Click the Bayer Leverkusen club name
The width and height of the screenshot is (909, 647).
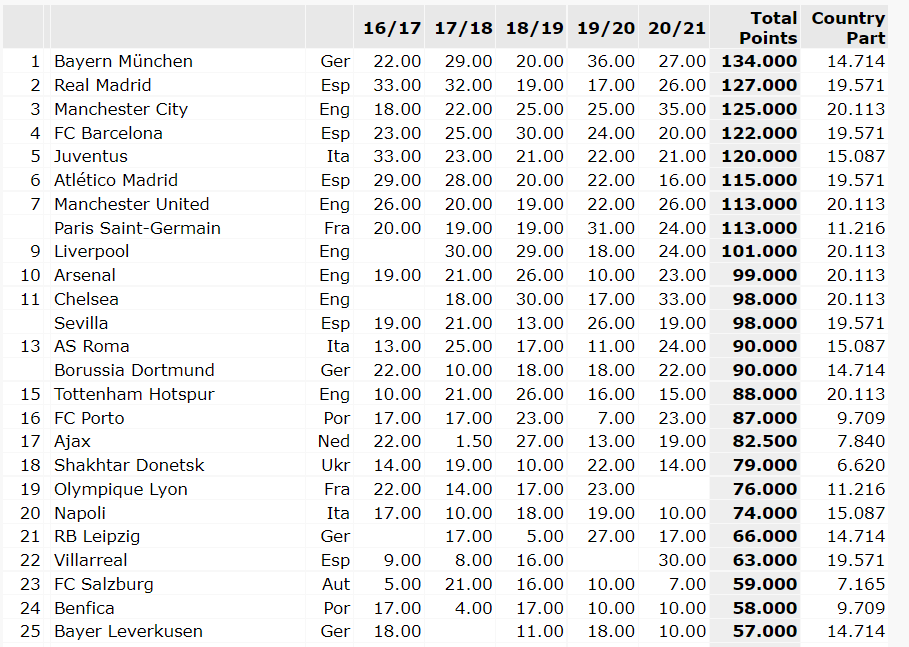[128, 631]
